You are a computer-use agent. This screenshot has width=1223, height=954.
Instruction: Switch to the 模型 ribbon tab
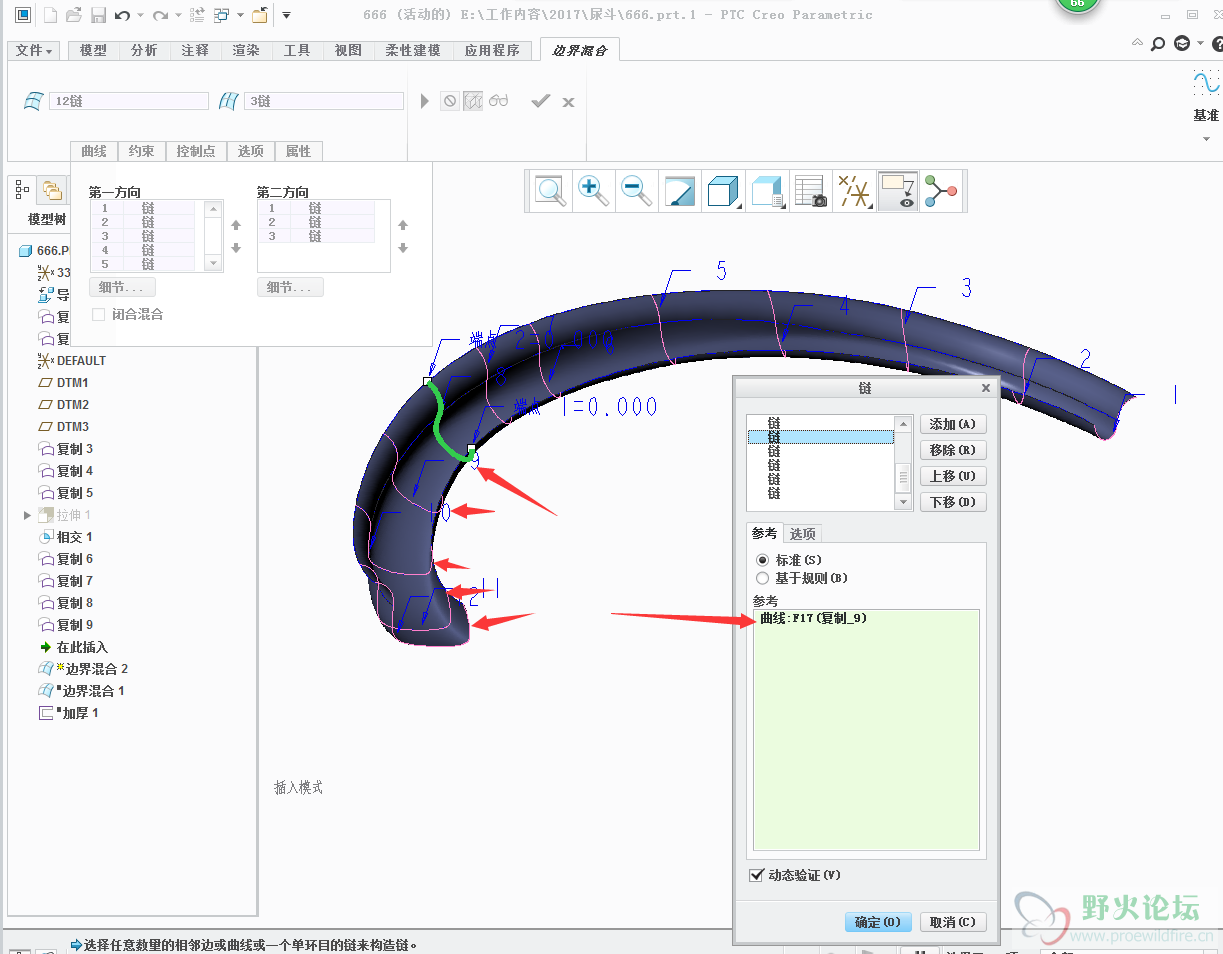(x=93, y=50)
